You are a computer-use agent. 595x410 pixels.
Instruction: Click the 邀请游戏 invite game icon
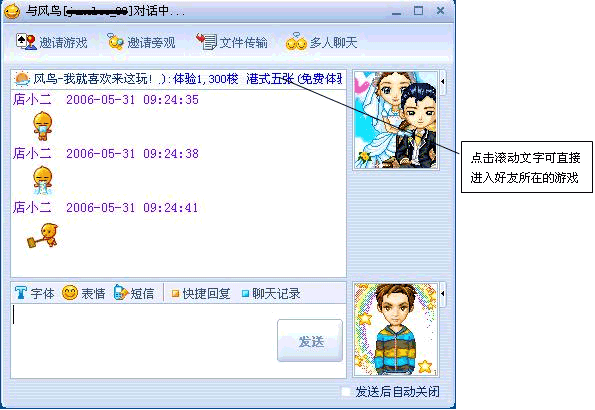click(x=26, y=42)
